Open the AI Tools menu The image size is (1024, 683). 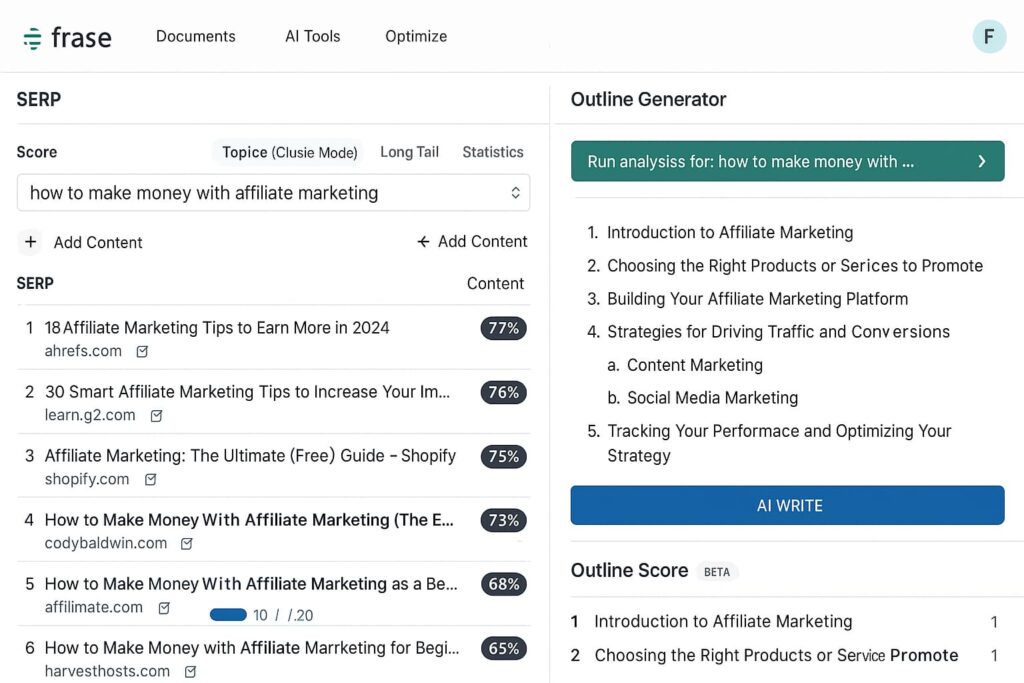click(312, 36)
